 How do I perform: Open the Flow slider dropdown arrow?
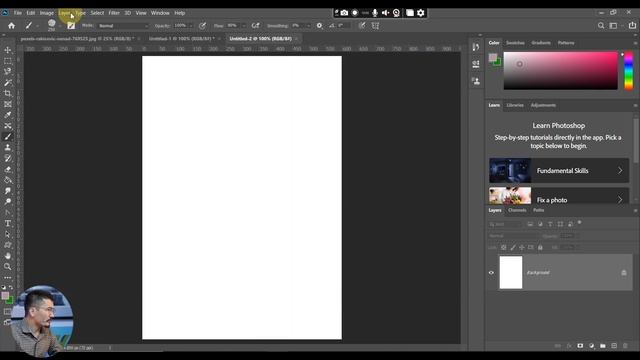click(243, 26)
